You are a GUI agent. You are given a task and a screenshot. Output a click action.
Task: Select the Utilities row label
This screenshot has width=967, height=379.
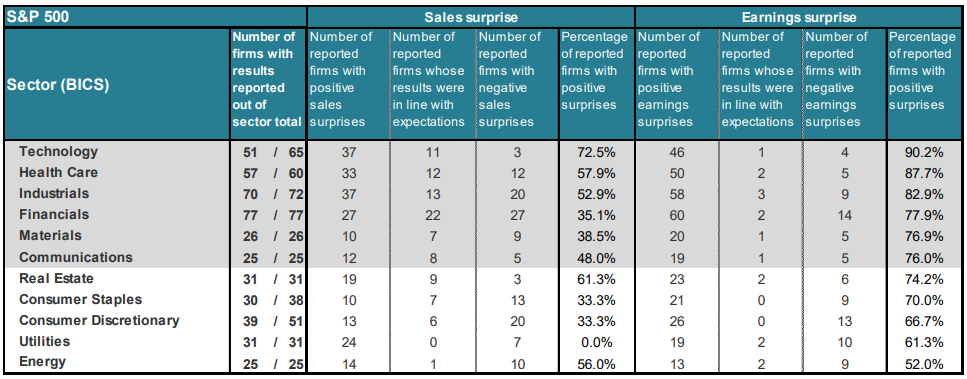tap(44, 341)
